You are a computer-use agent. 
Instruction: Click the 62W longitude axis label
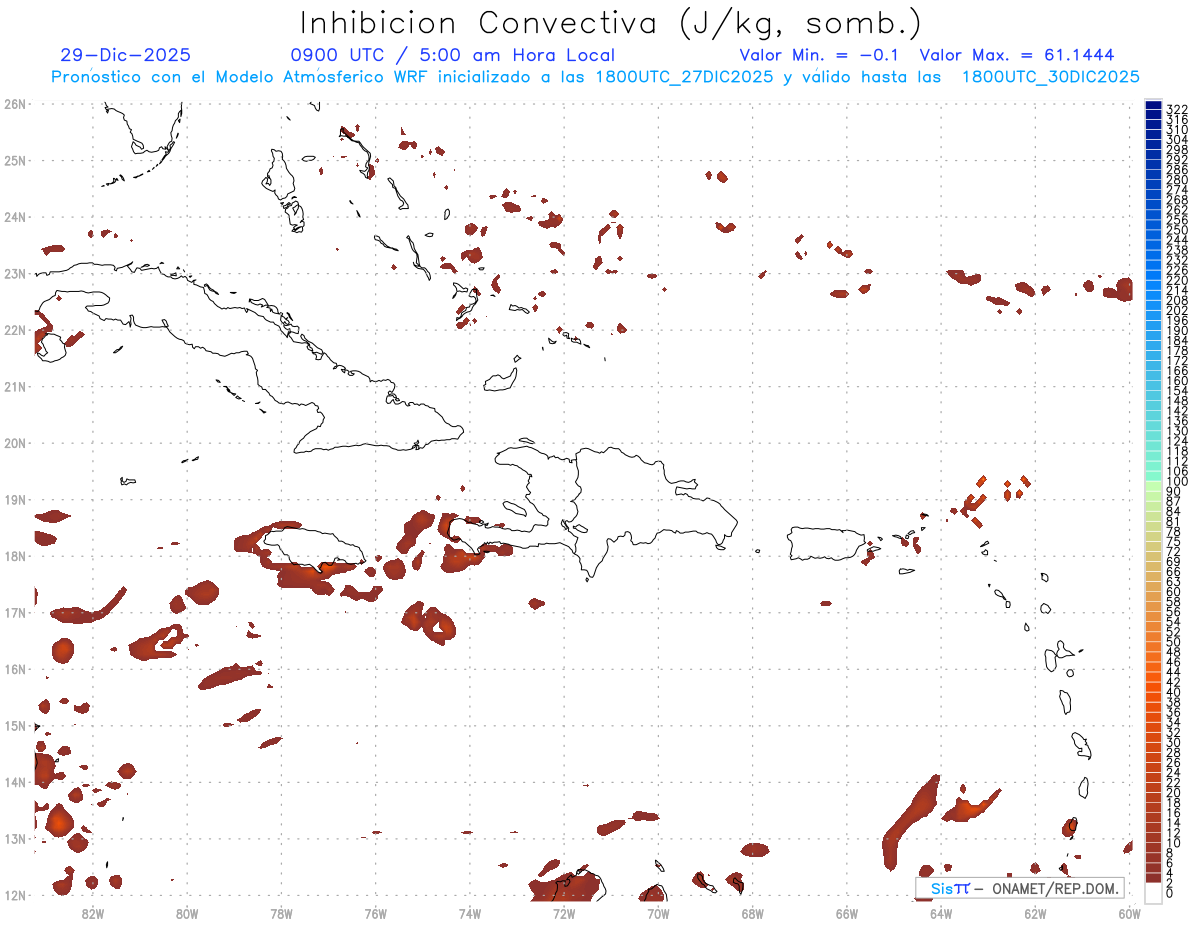1035,912
